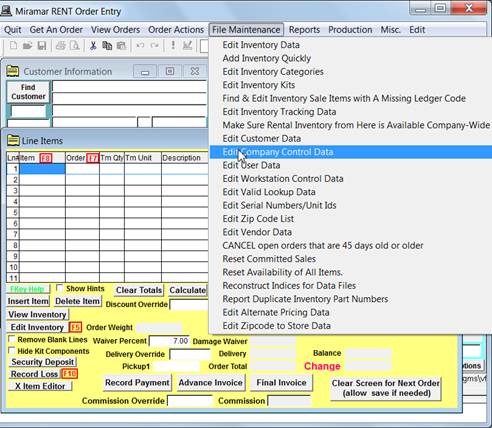The height and width of the screenshot is (428, 492).
Task: Click the Insert Item button
Action: pyautogui.click(x=28, y=301)
